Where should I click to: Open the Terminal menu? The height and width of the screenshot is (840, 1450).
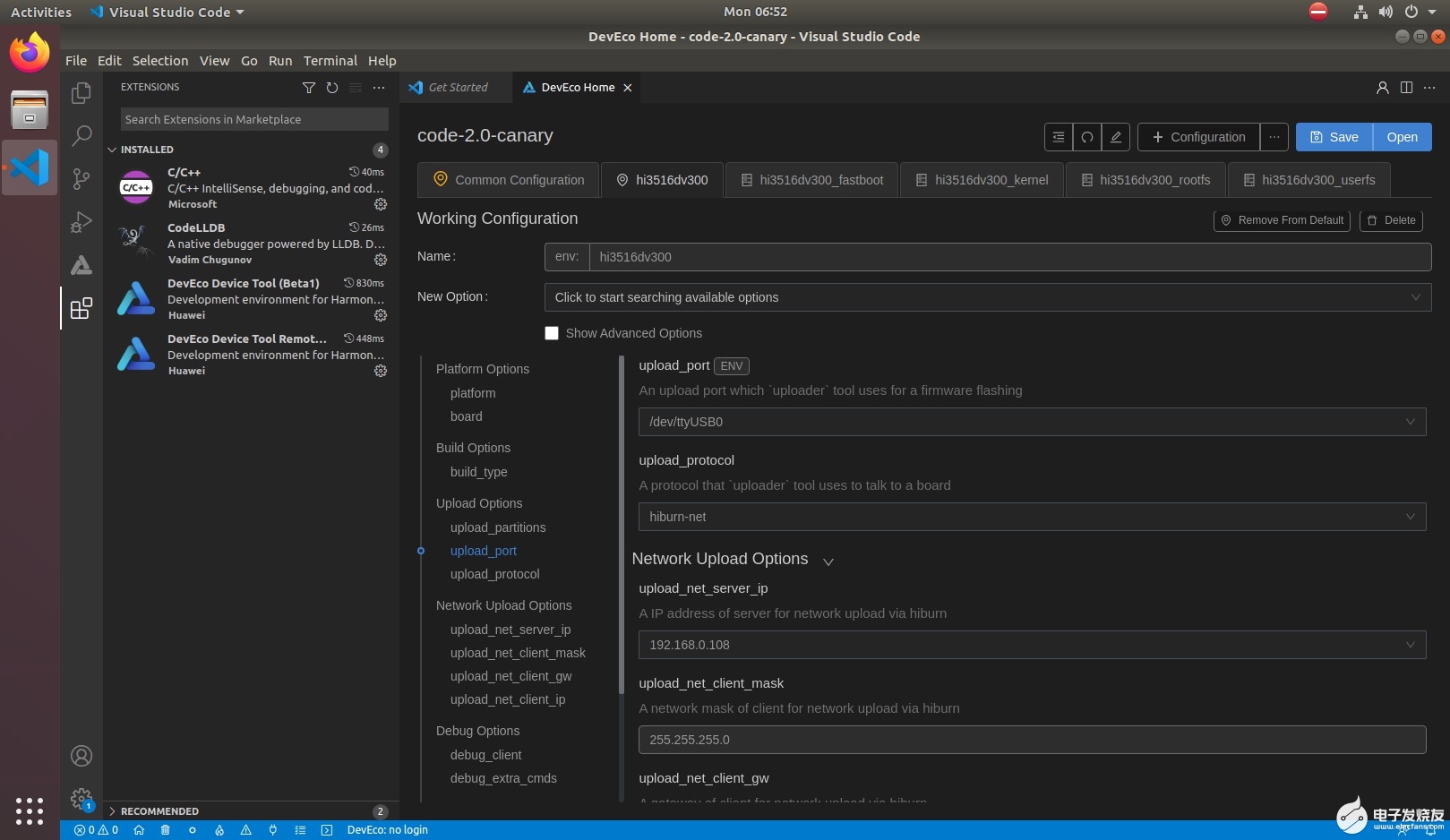330,61
